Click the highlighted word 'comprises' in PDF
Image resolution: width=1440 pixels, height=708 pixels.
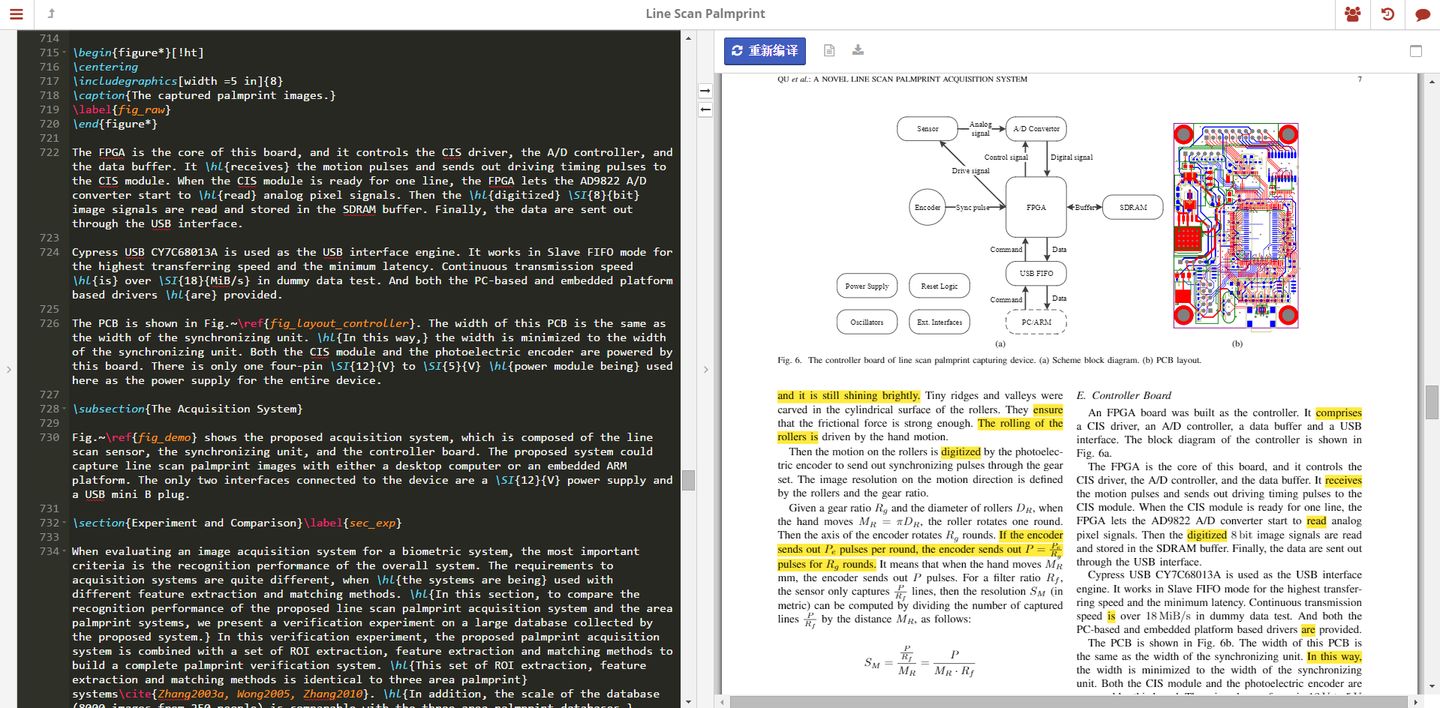[1338, 413]
